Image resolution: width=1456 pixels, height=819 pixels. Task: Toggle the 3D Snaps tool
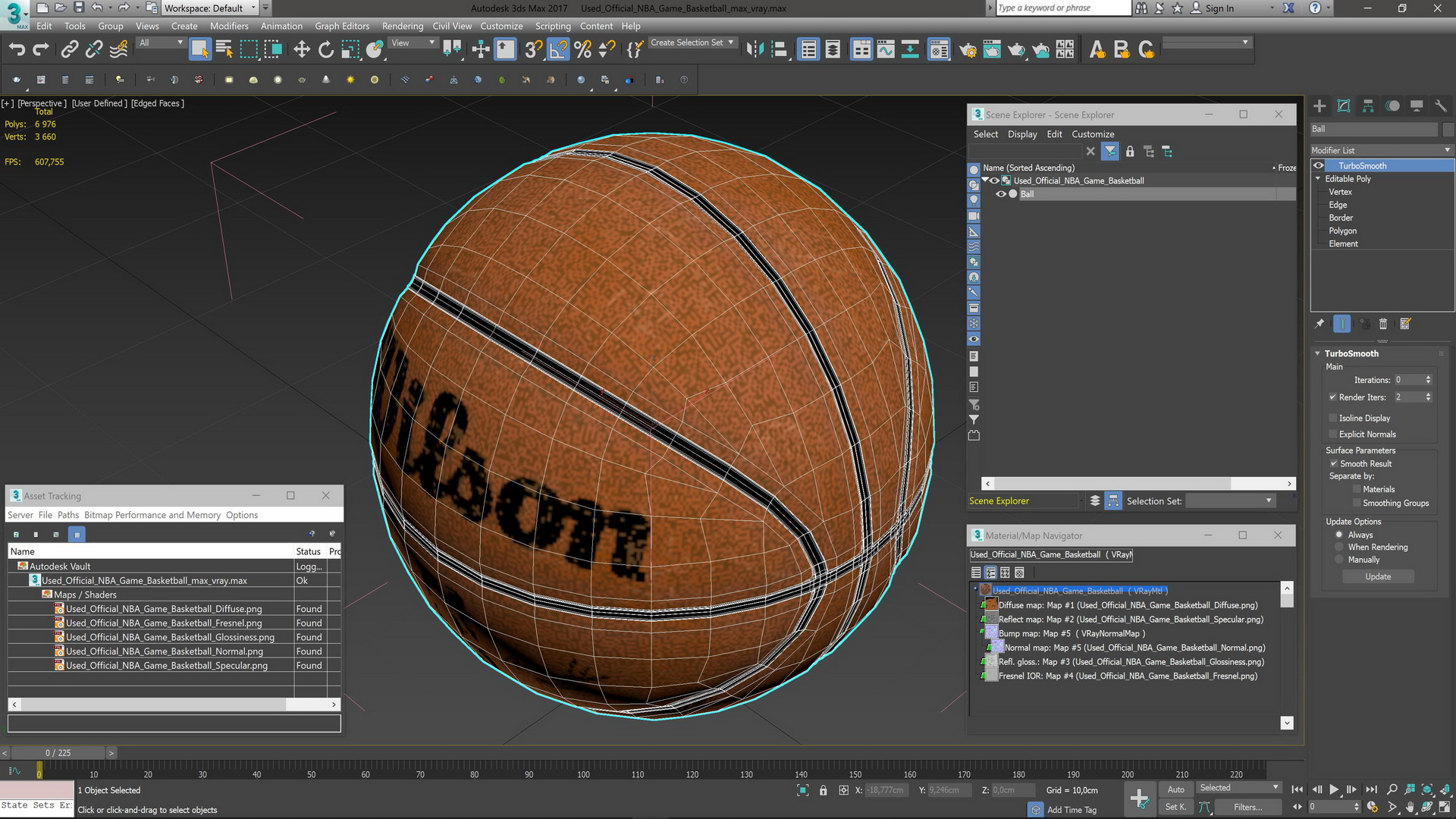pyautogui.click(x=533, y=50)
